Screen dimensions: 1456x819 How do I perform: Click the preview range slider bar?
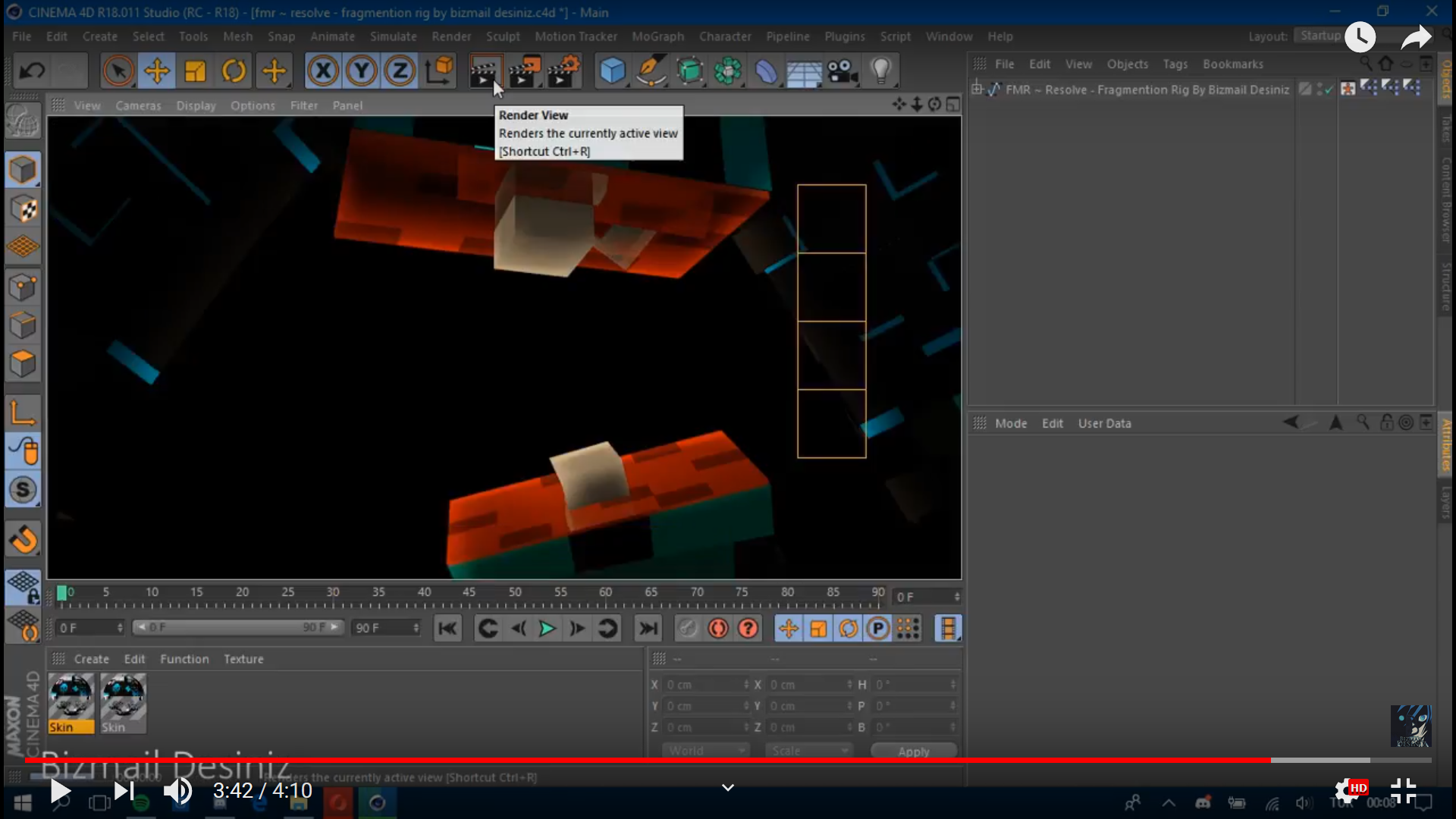(238, 628)
